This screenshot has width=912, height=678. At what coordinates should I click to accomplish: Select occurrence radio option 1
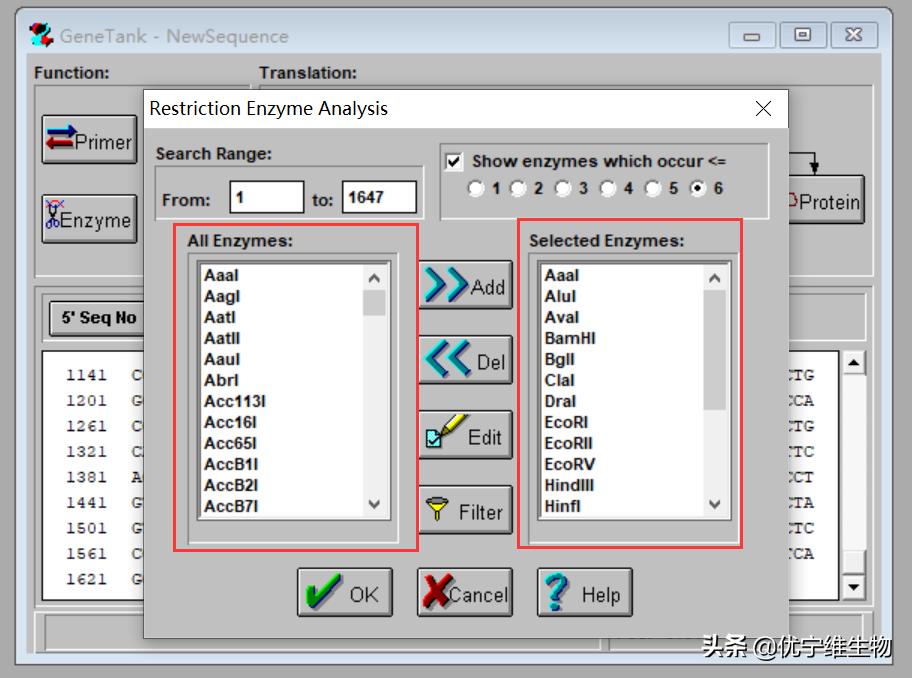tap(475, 188)
